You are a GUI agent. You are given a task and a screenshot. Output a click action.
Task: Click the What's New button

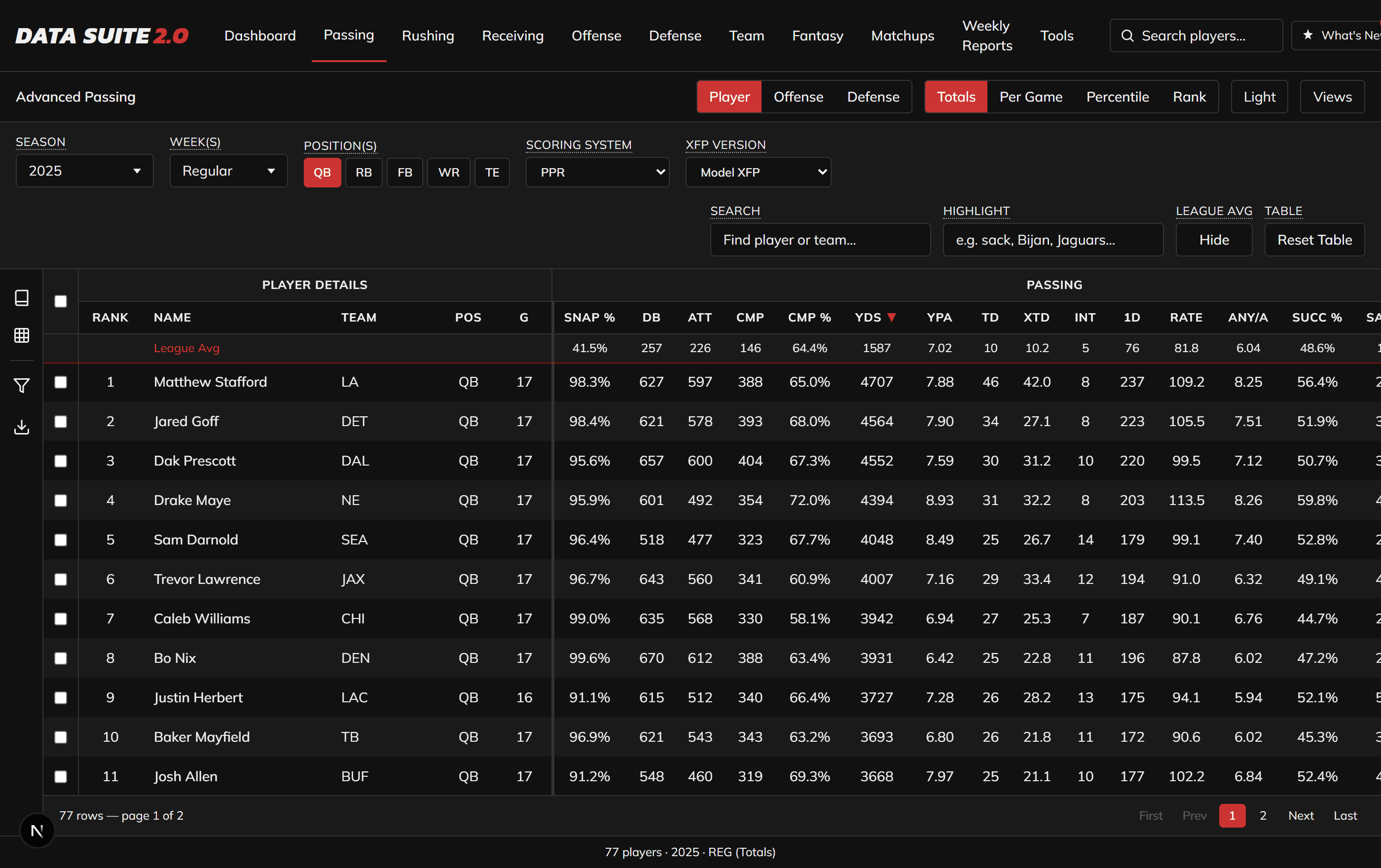click(x=1336, y=35)
